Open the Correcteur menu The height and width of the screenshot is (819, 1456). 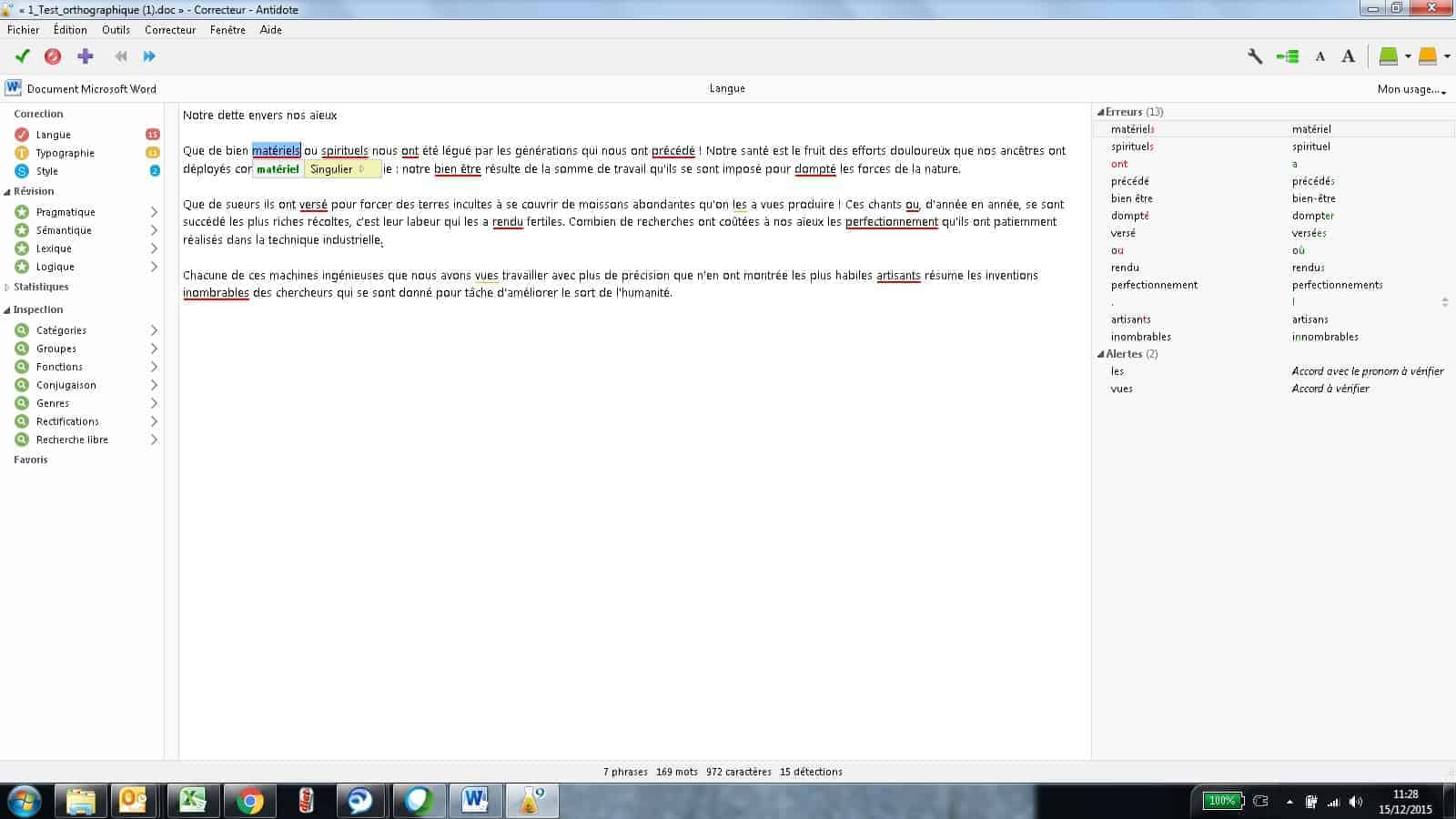[x=170, y=30]
